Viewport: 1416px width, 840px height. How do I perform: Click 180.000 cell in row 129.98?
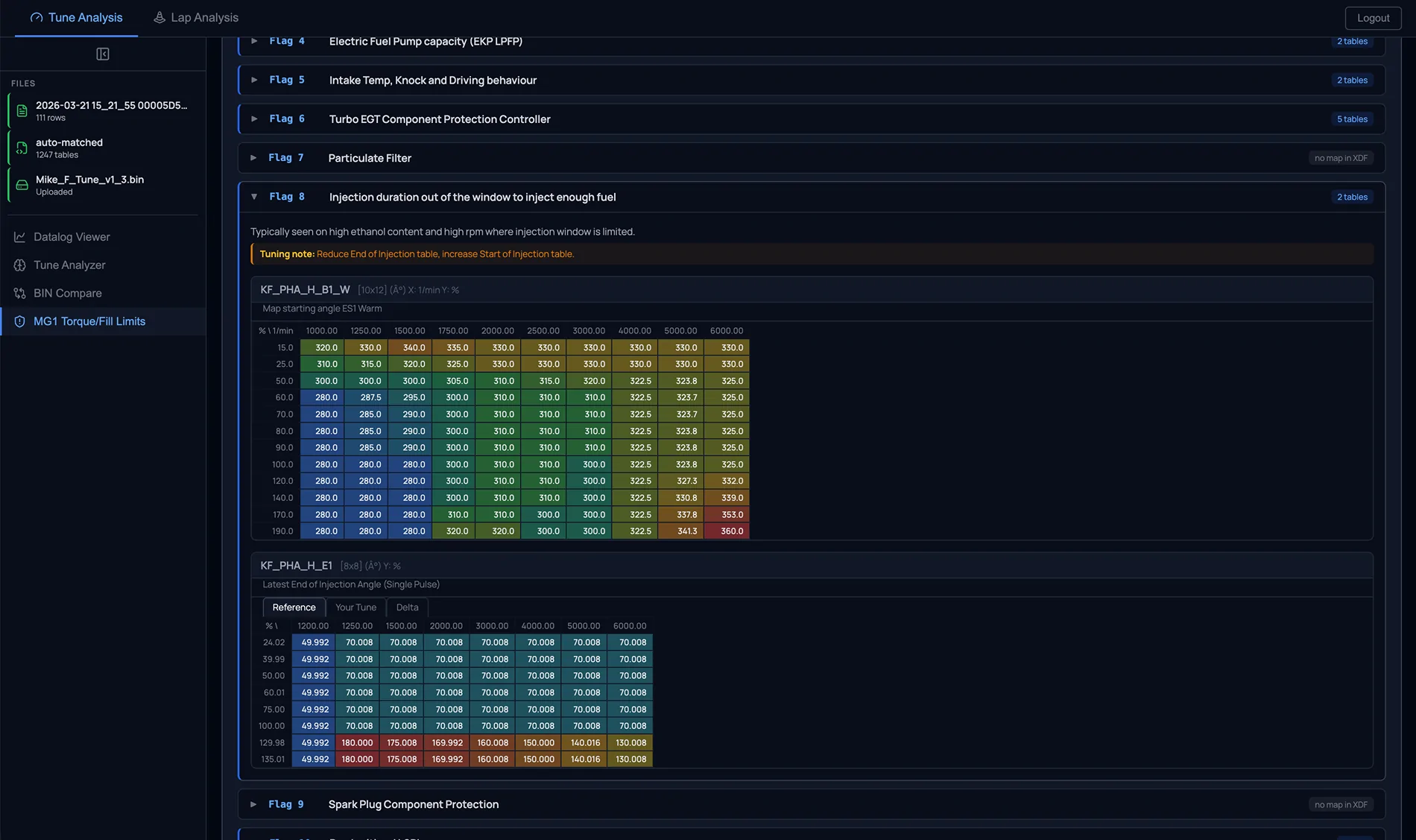coord(357,743)
